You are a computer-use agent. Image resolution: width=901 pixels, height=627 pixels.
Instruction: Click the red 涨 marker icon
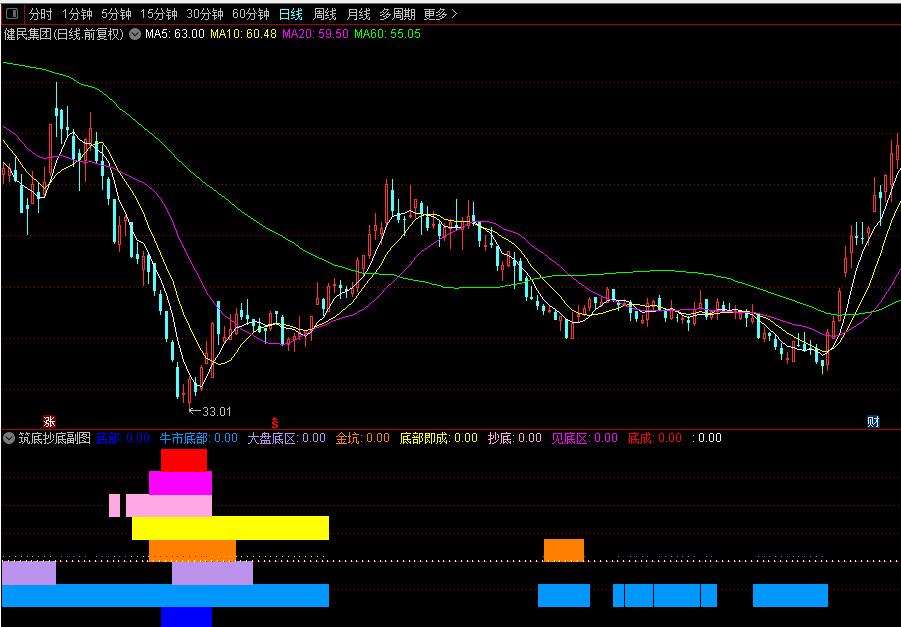coord(48,421)
